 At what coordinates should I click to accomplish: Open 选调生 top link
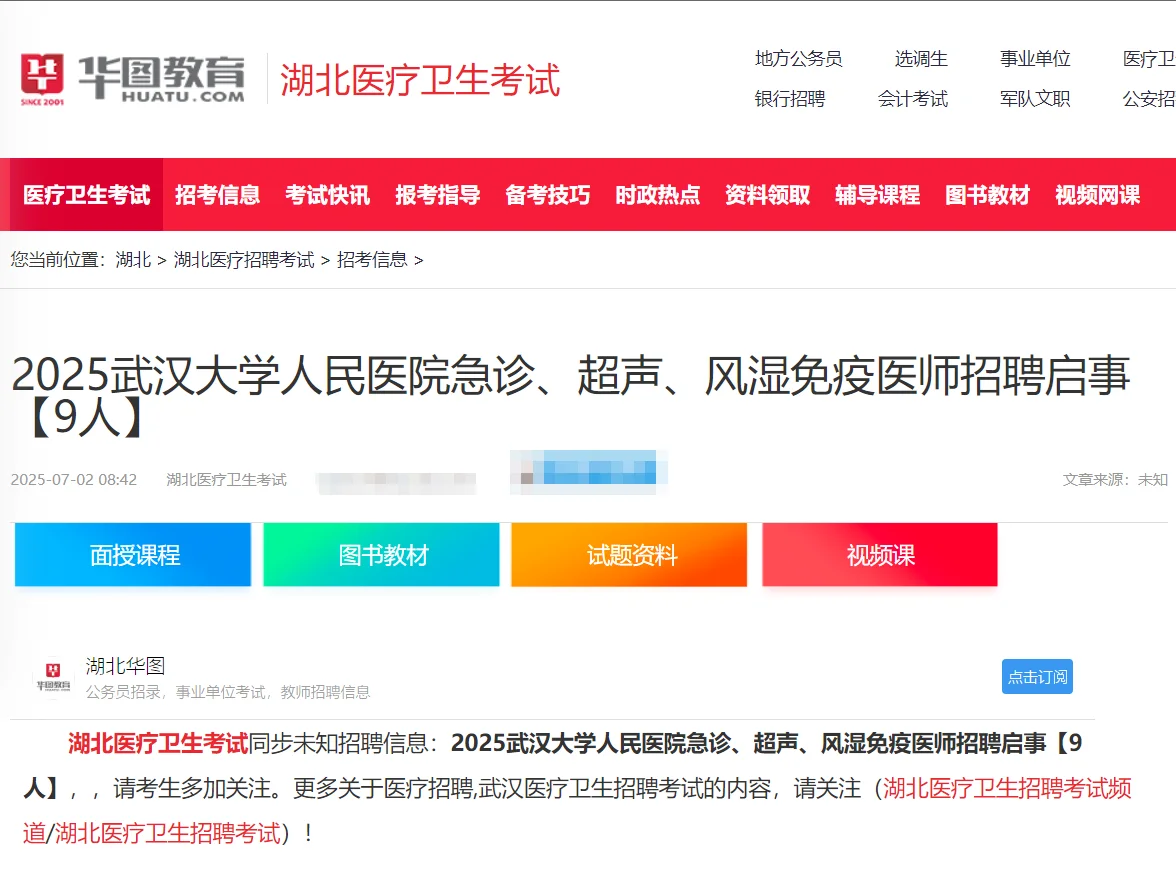pyautogui.click(x=920, y=59)
